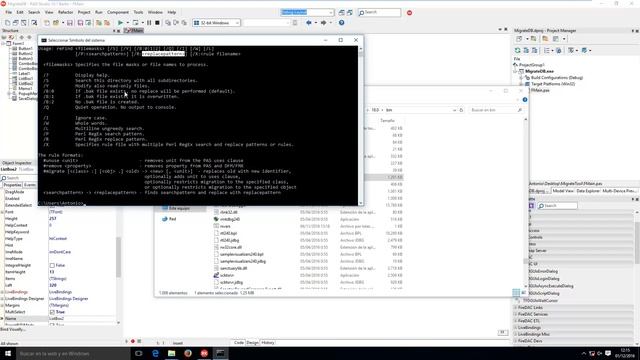Click the Pause toolbar icon

click(x=149, y=23)
